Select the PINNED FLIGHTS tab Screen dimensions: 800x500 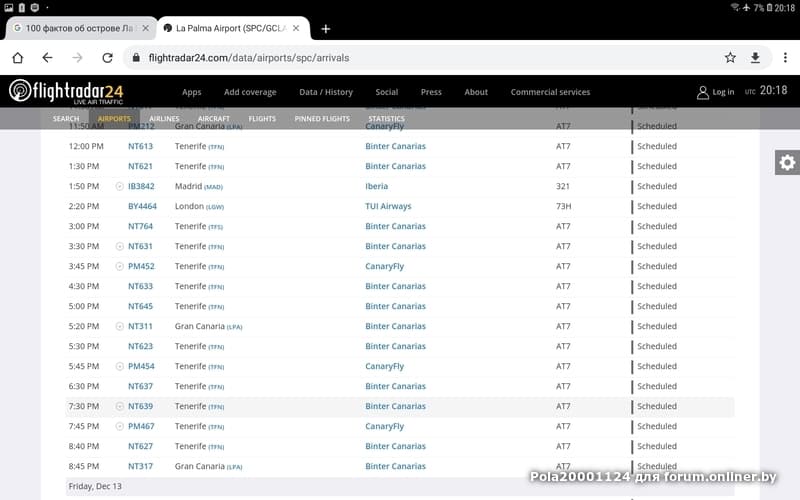pyautogui.click(x=322, y=118)
